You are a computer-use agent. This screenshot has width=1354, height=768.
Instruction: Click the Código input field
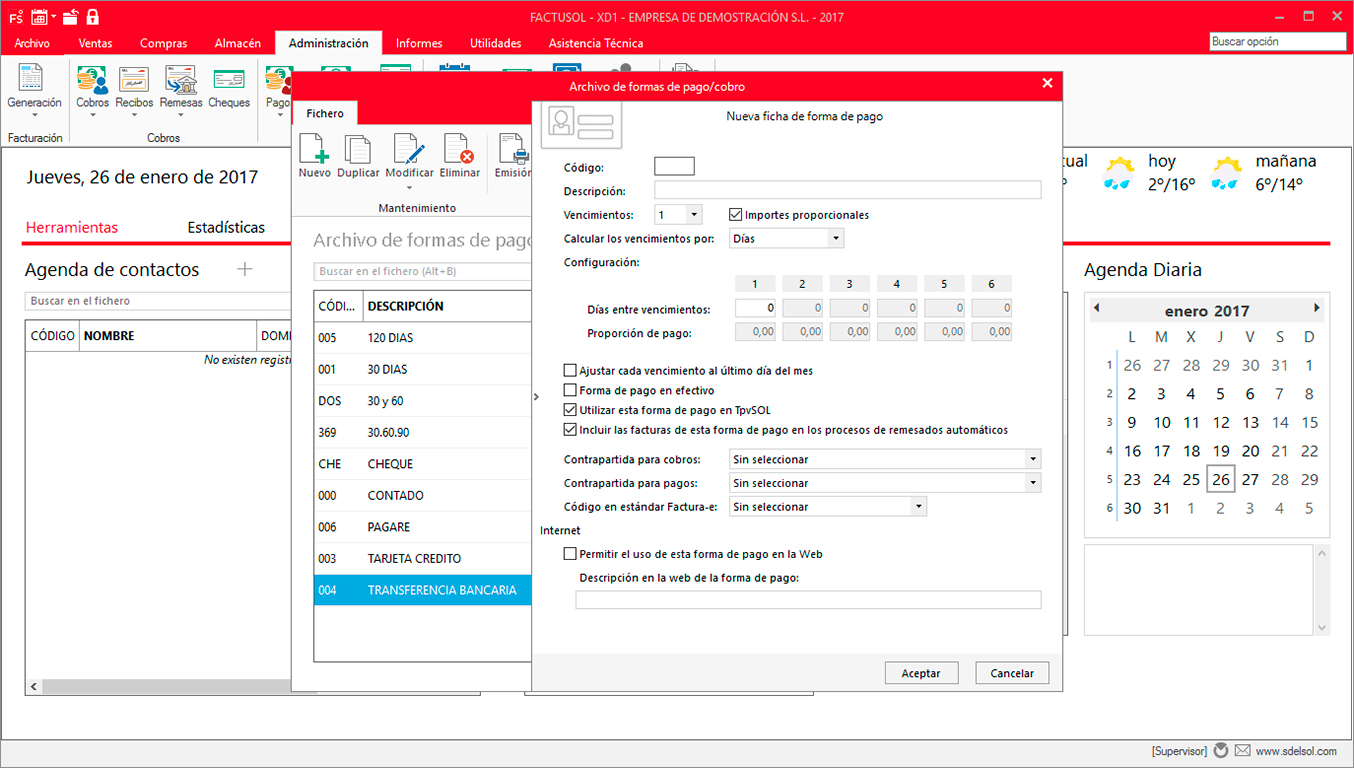[x=674, y=166]
